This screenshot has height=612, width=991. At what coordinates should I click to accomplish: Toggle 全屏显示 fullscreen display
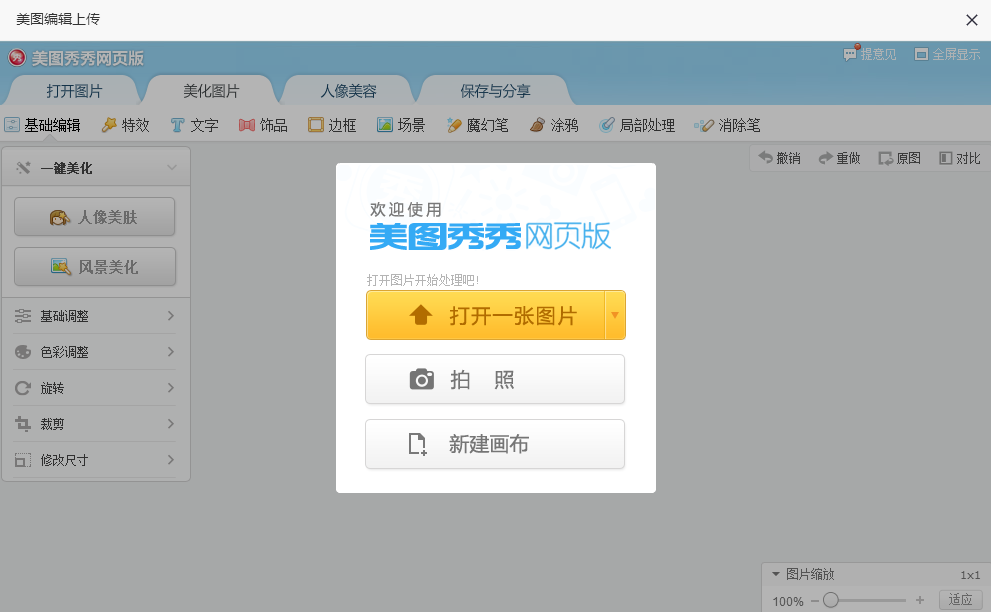[946, 55]
